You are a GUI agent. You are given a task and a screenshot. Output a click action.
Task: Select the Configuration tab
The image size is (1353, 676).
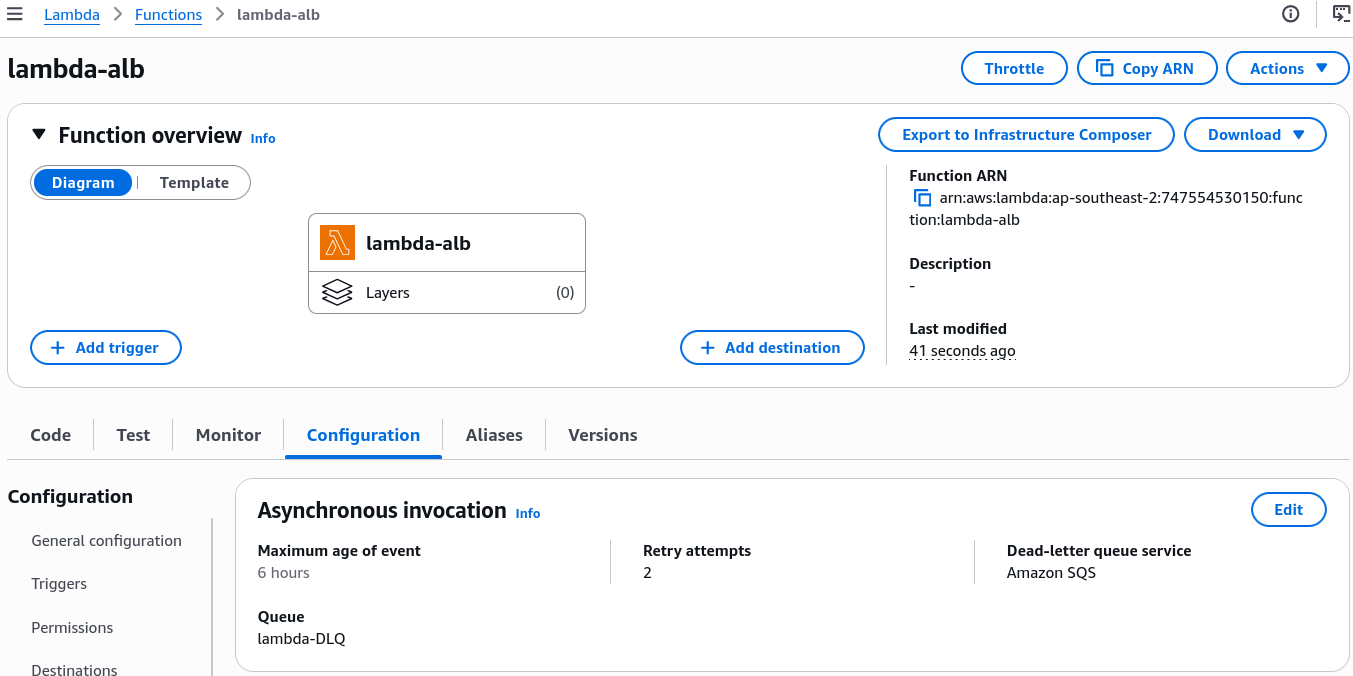[x=363, y=435]
